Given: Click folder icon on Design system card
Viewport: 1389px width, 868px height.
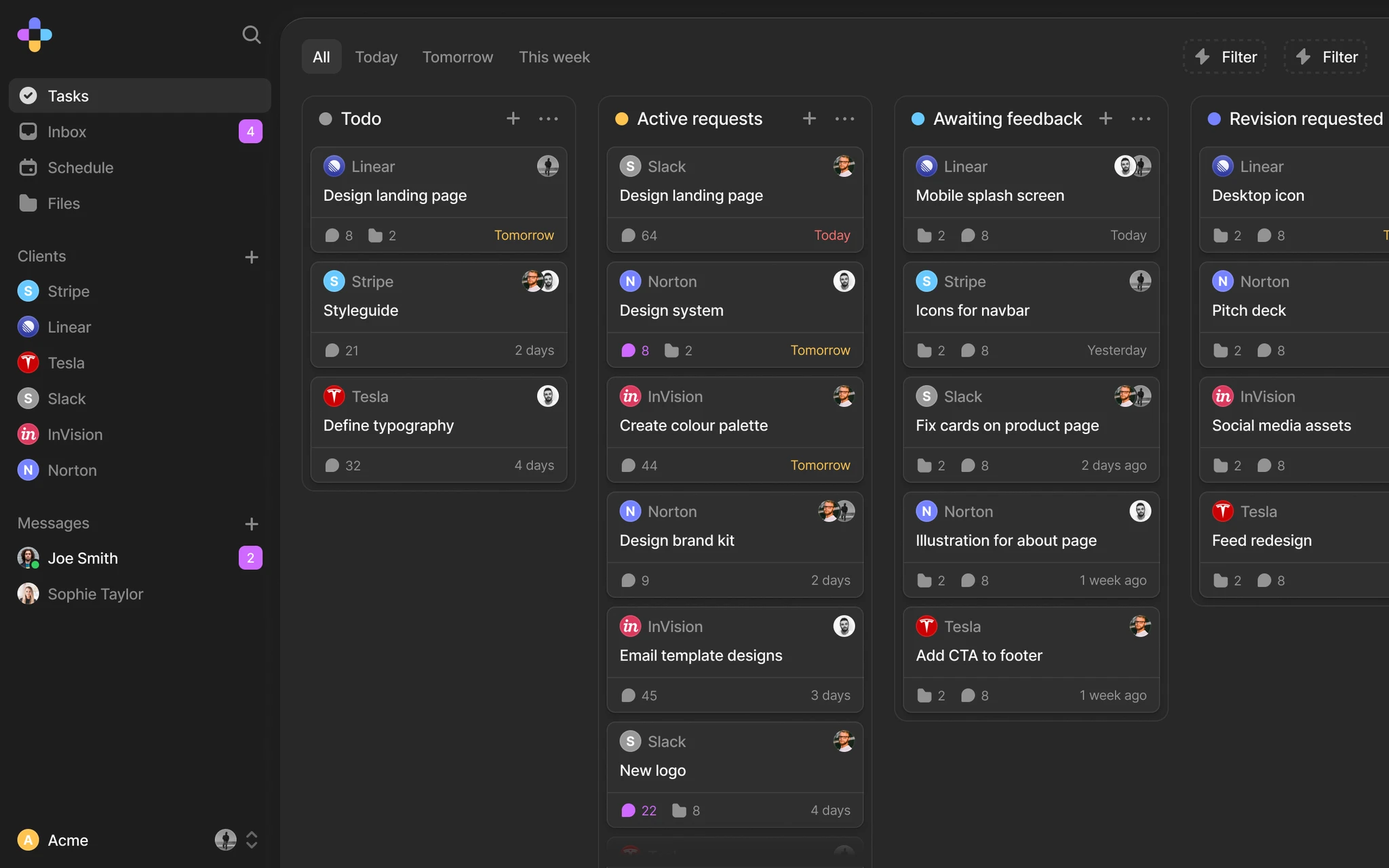Looking at the screenshot, I should point(671,351).
